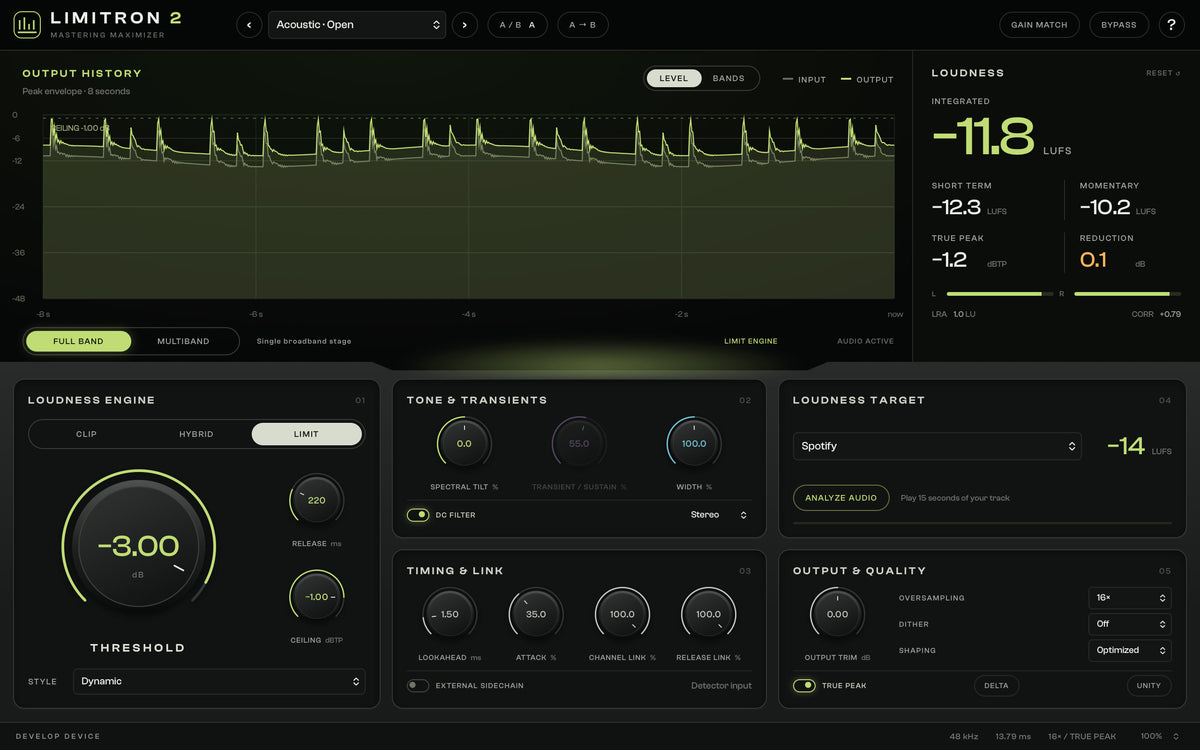
Task: Click the Detector input label
Action: (721, 686)
